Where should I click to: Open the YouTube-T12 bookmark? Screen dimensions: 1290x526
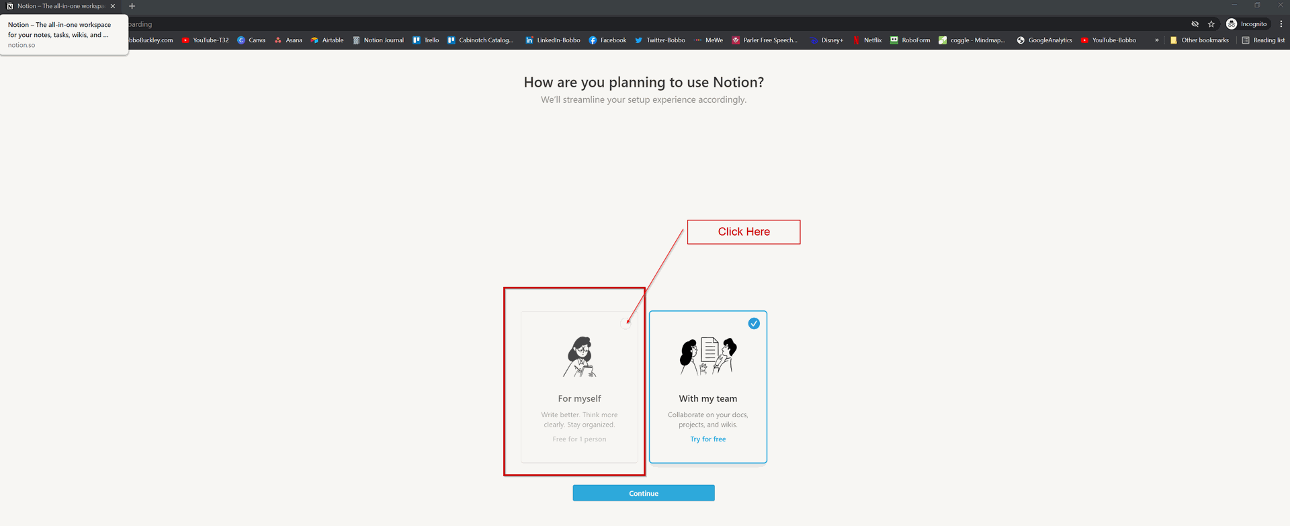point(203,40)
